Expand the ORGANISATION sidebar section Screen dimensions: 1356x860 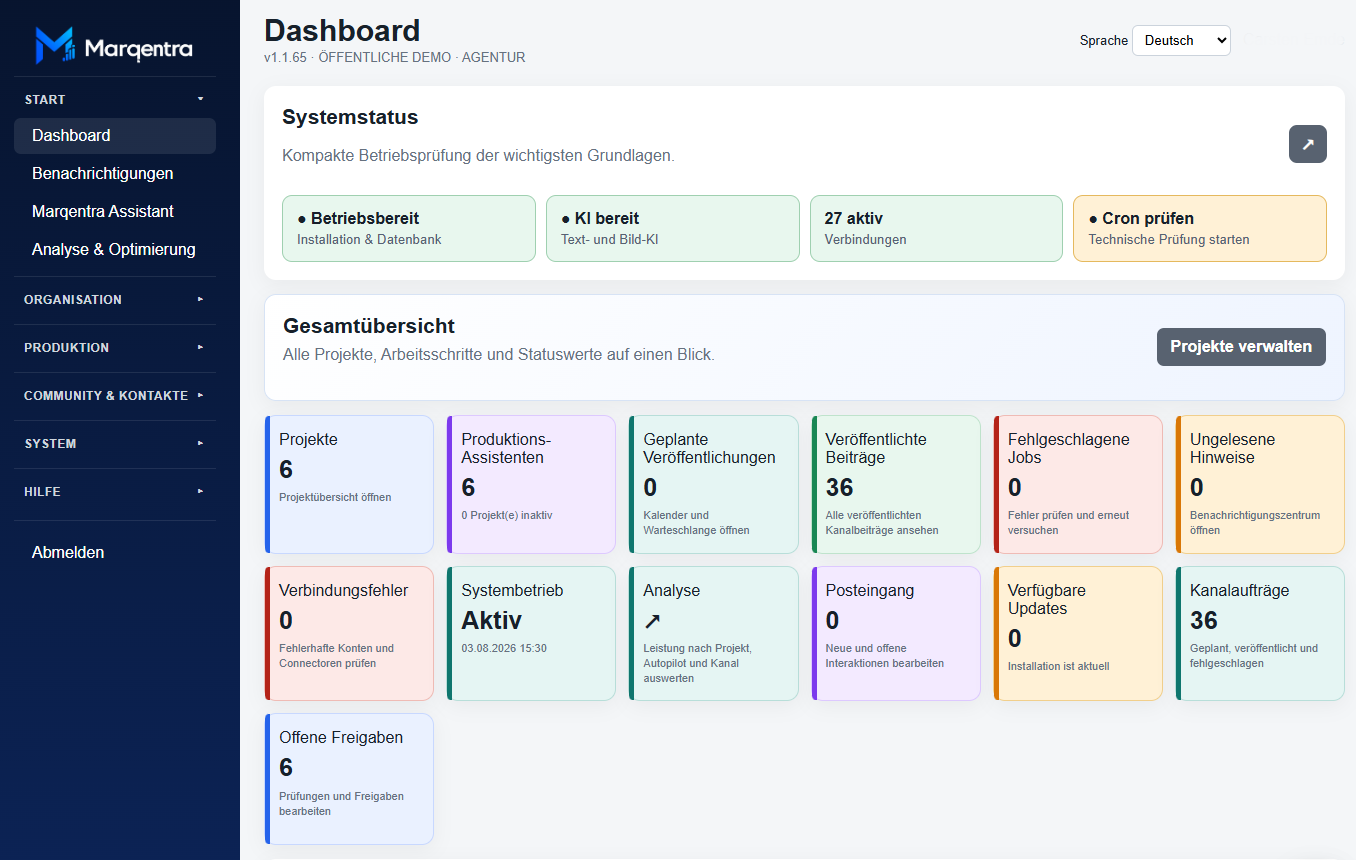click(x=115, y=299)
